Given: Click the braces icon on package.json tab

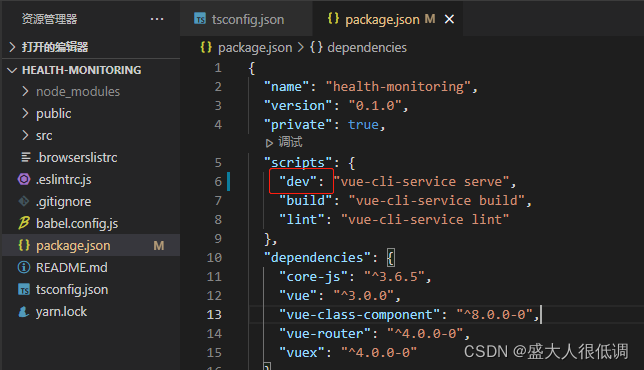Looking at the screenshot, I should 334,18.
